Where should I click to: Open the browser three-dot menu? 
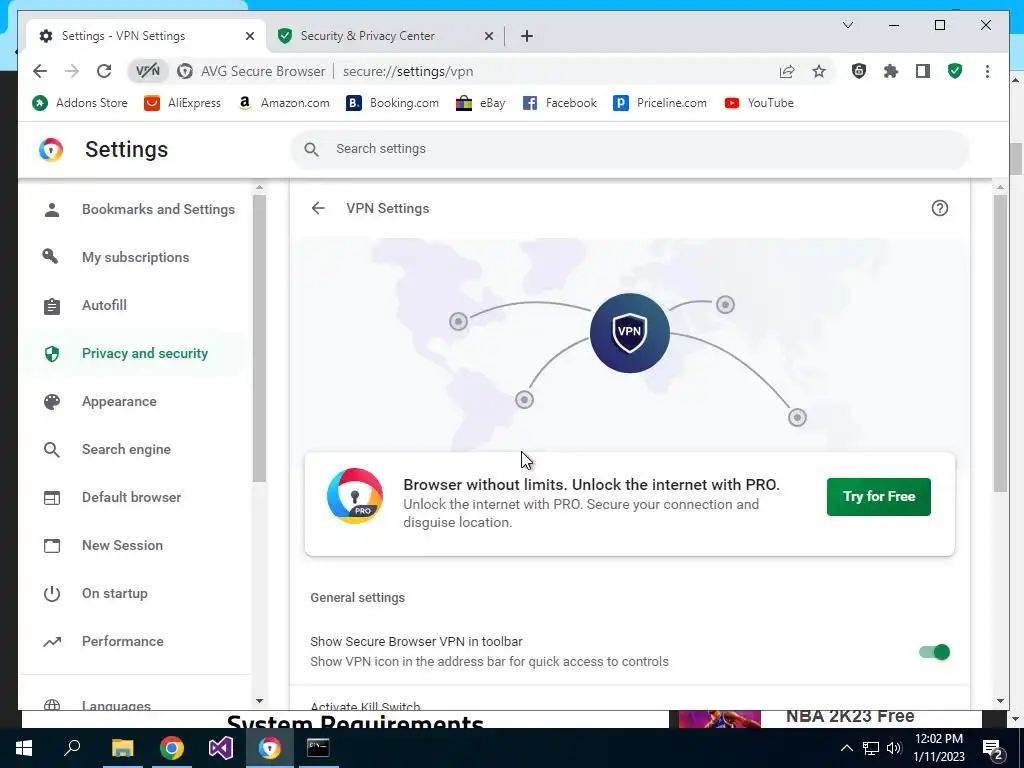click(x=987, y=71)
